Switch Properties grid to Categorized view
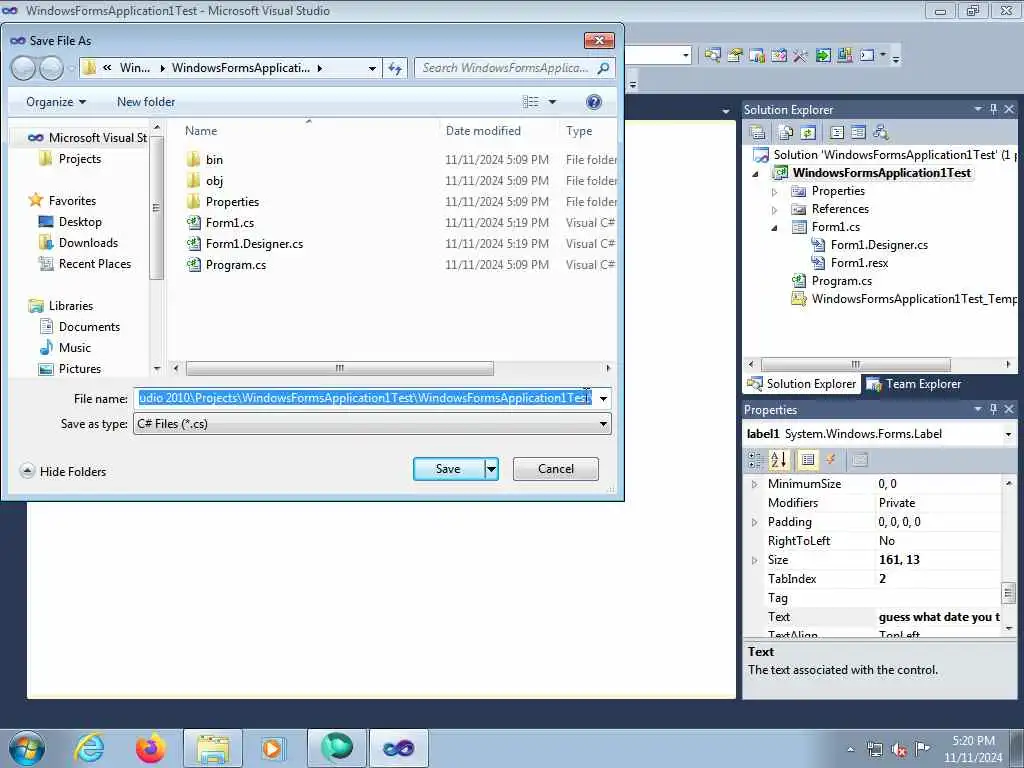Image resolution: width=1024 pixels, height=768 pixels. pyautogui.click(x=756, y=460)
